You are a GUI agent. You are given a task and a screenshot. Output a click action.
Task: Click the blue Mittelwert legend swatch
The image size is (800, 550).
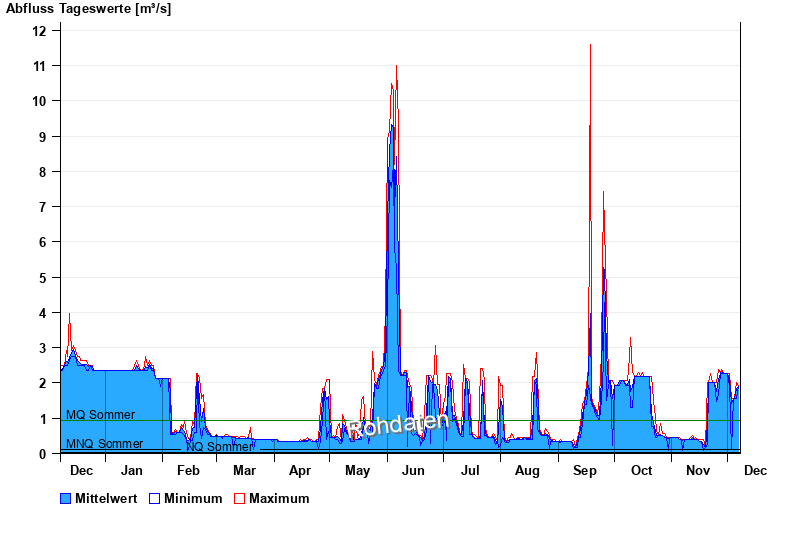point(66,498)
